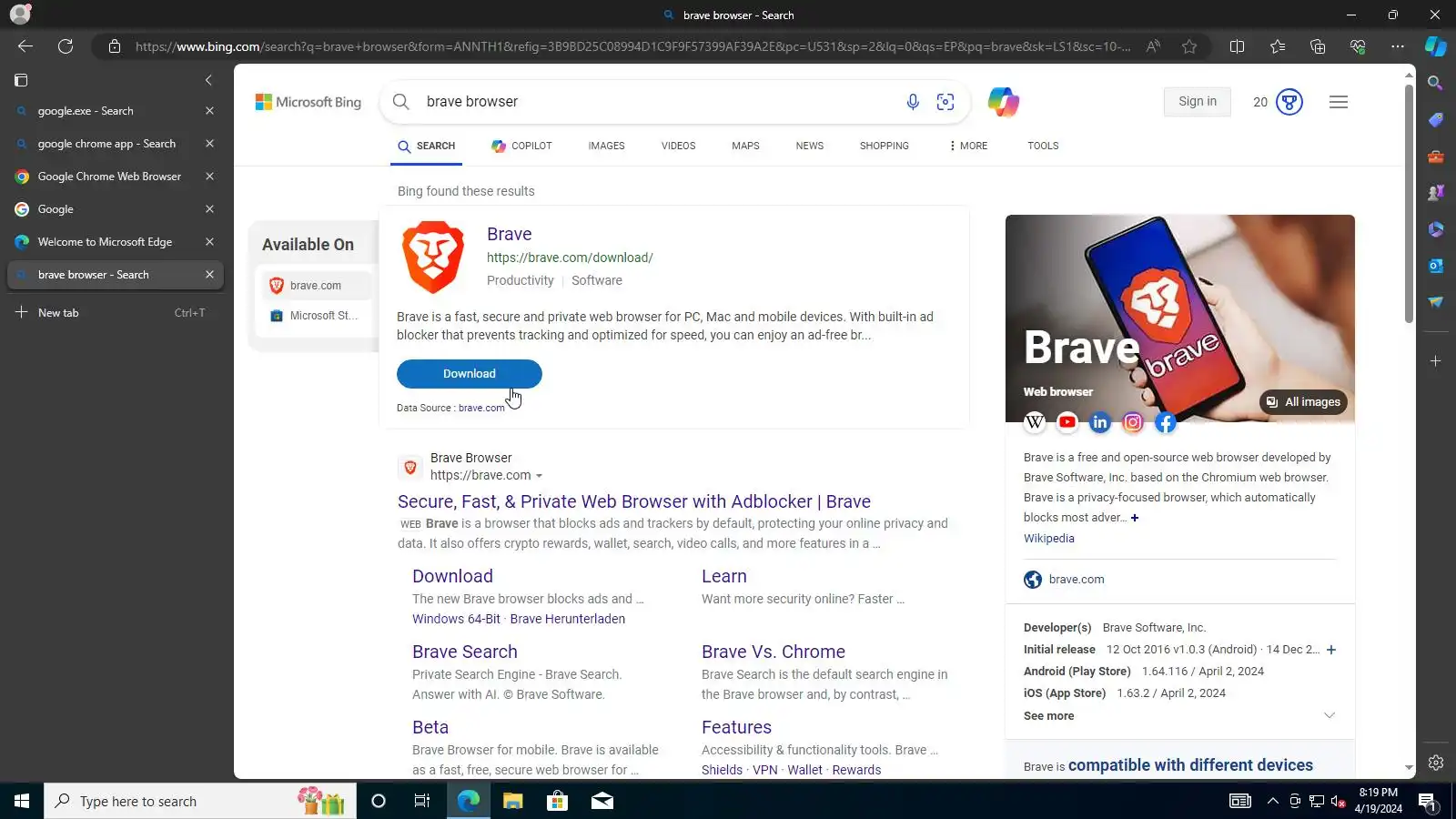Click the Windows taskbar search box
This screenshot has height=819, width=1456.
click(200, 801)
